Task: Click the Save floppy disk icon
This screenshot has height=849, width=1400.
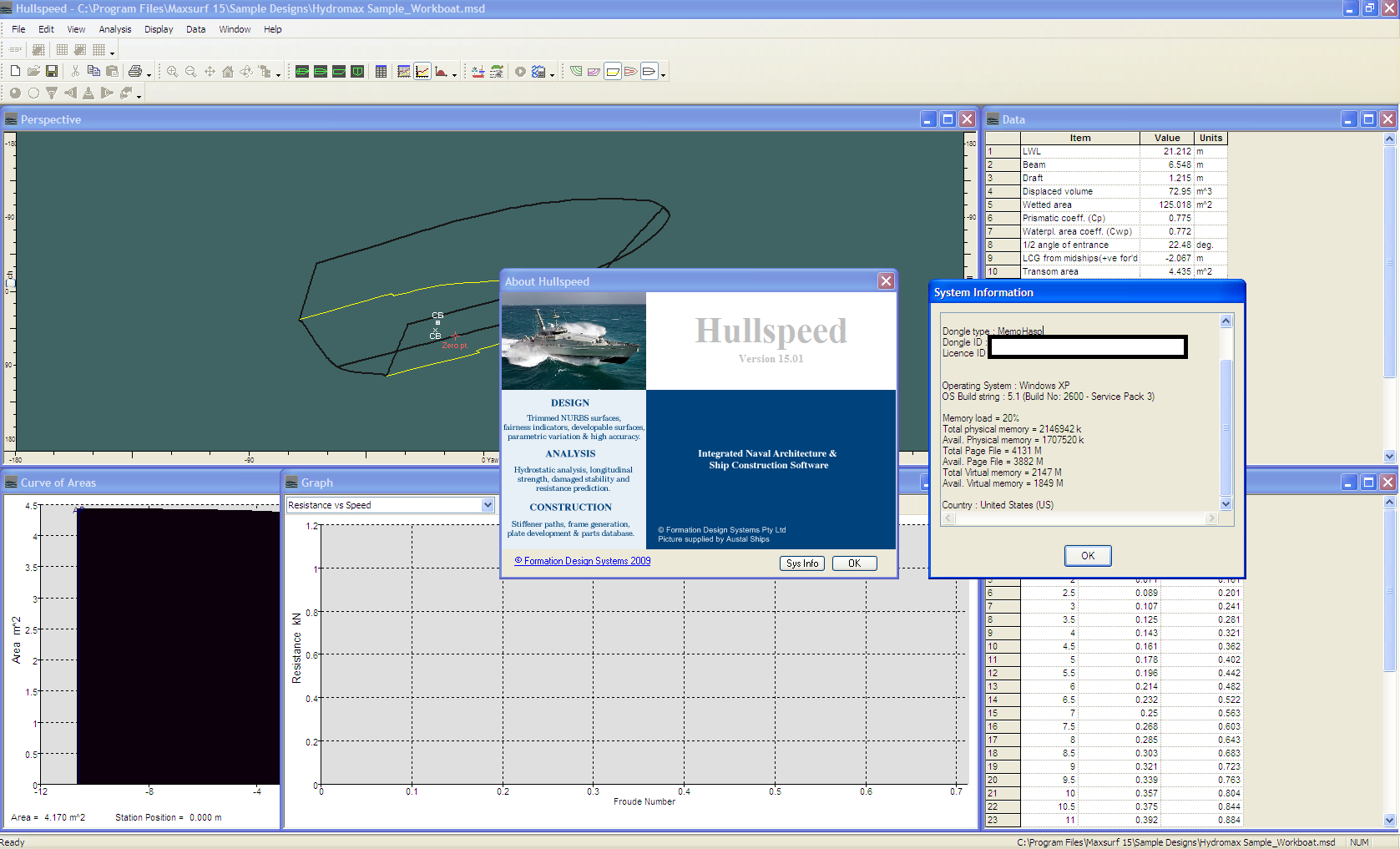Action: (52, 72)
